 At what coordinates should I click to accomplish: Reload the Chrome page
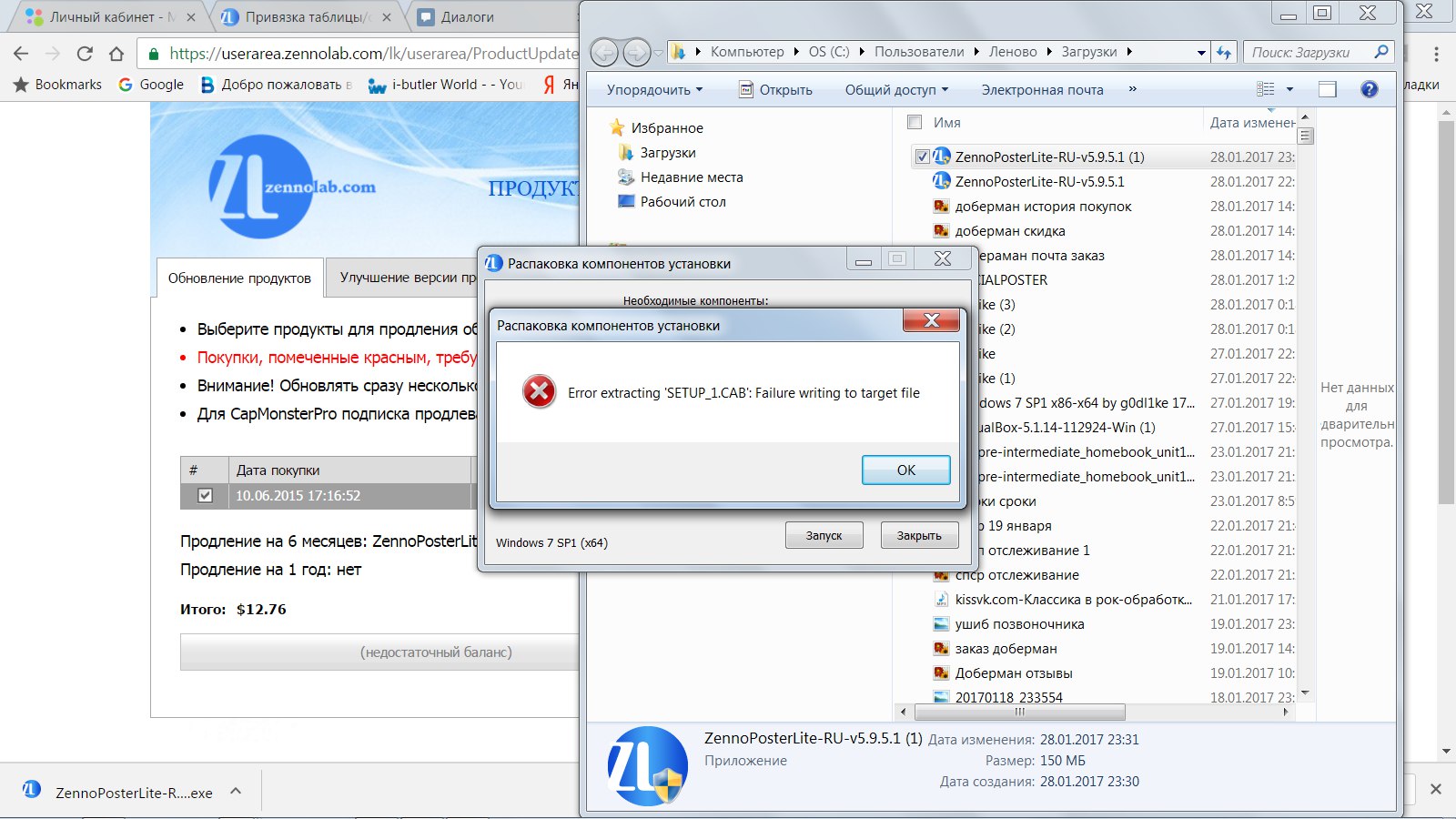click(x=85, y=54)
